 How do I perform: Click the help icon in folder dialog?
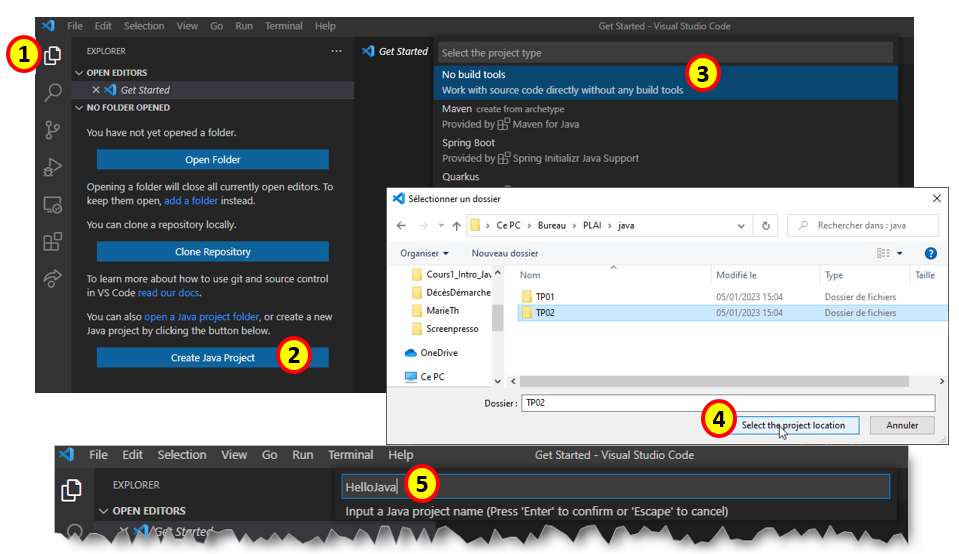(930, 254)
